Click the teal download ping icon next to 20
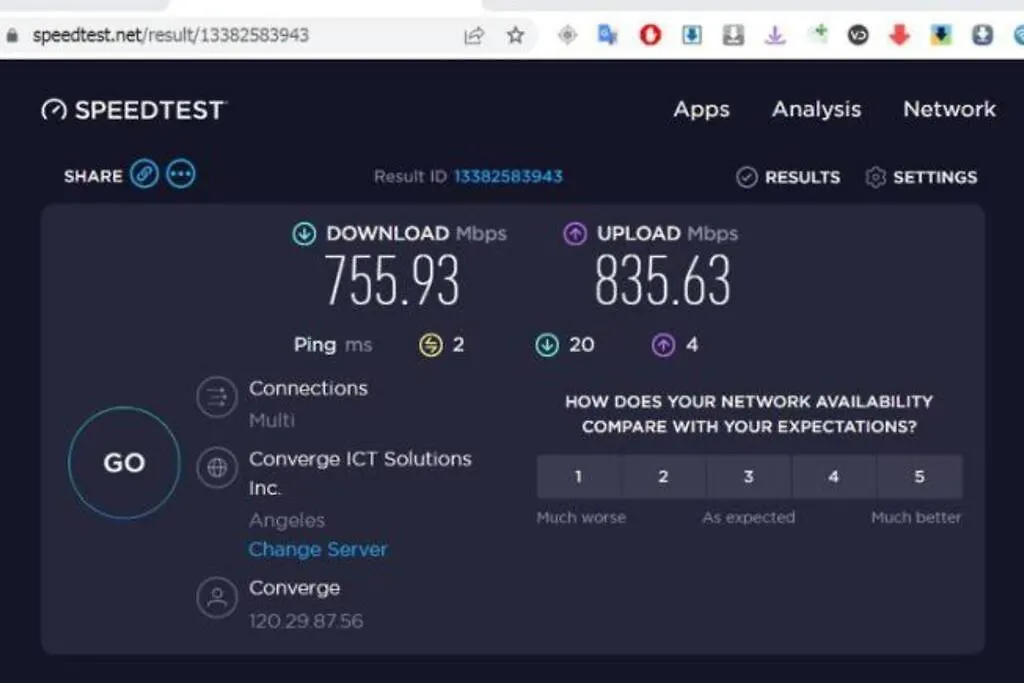Image resolution: width=1024 pixels, height=683 pixels. pyautogui.click(x=547, y=345)
